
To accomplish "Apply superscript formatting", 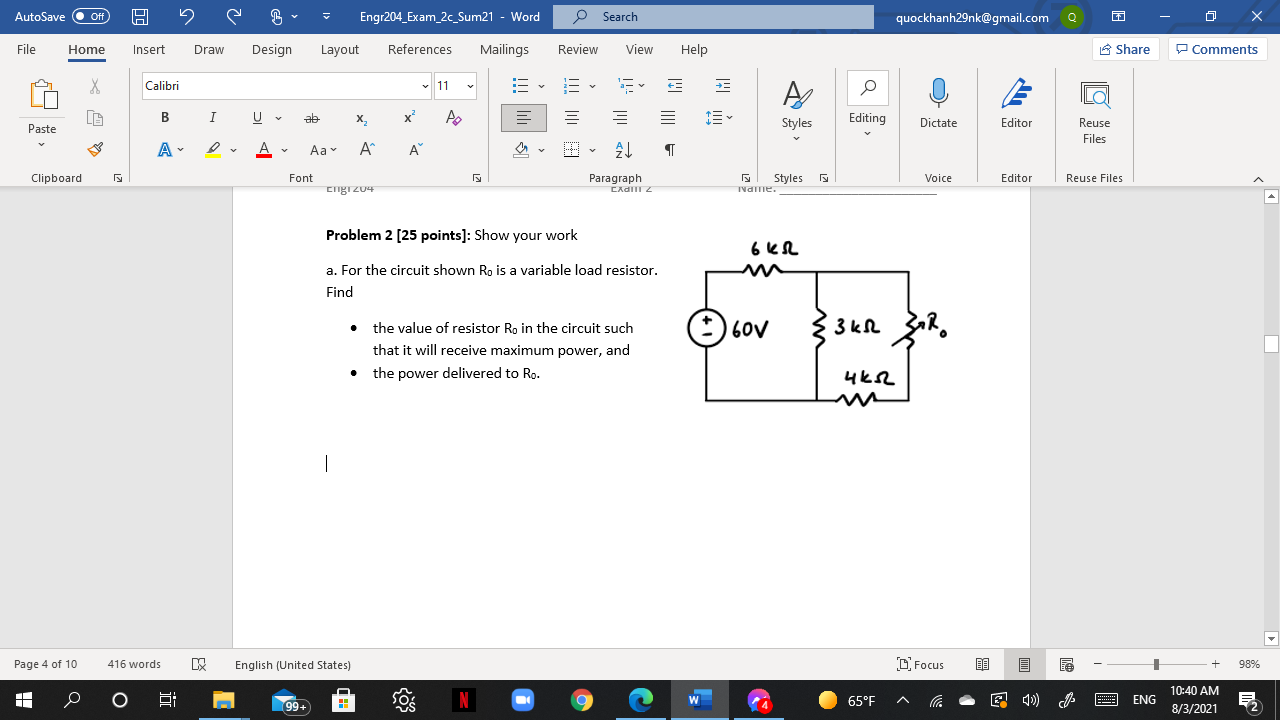I will pos(406,118).
